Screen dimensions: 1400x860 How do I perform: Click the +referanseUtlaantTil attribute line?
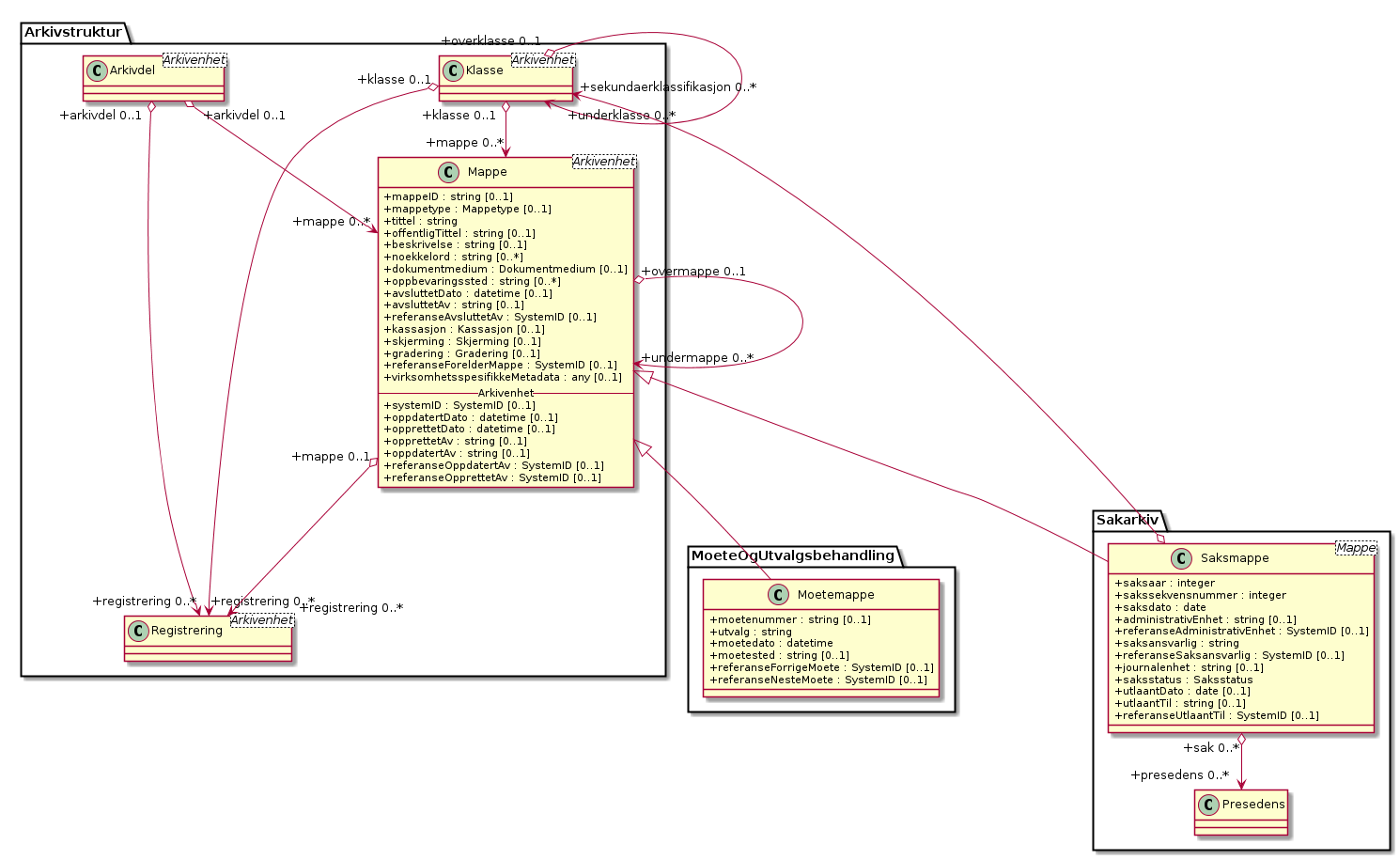point(1217,716)
